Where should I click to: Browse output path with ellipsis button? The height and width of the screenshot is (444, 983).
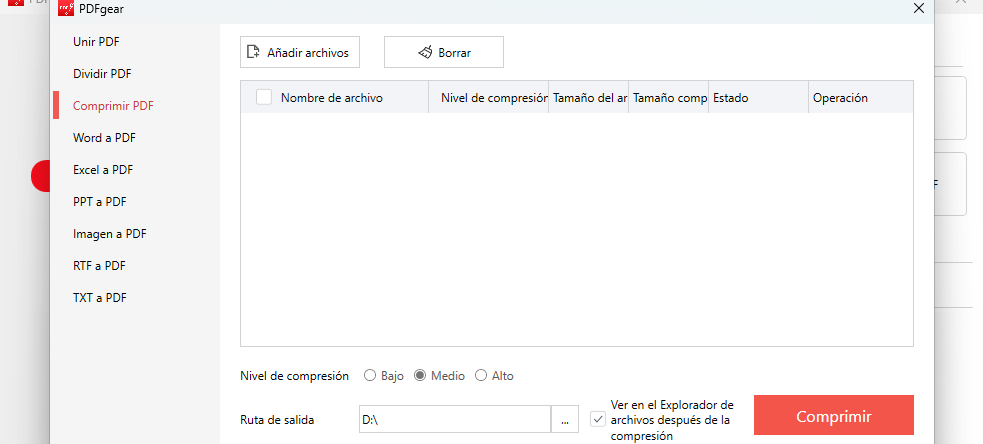click(565, 419)
